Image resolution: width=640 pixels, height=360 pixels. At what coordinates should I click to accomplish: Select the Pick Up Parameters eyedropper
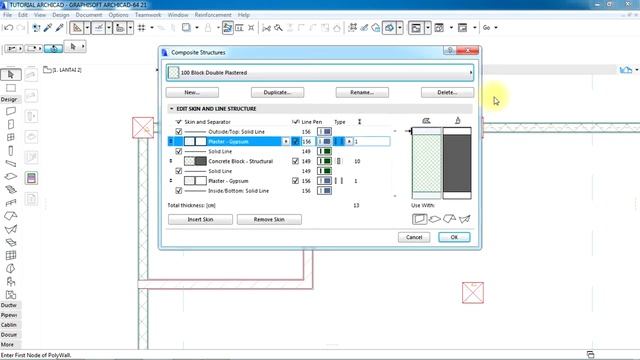(x=48, y=28)
